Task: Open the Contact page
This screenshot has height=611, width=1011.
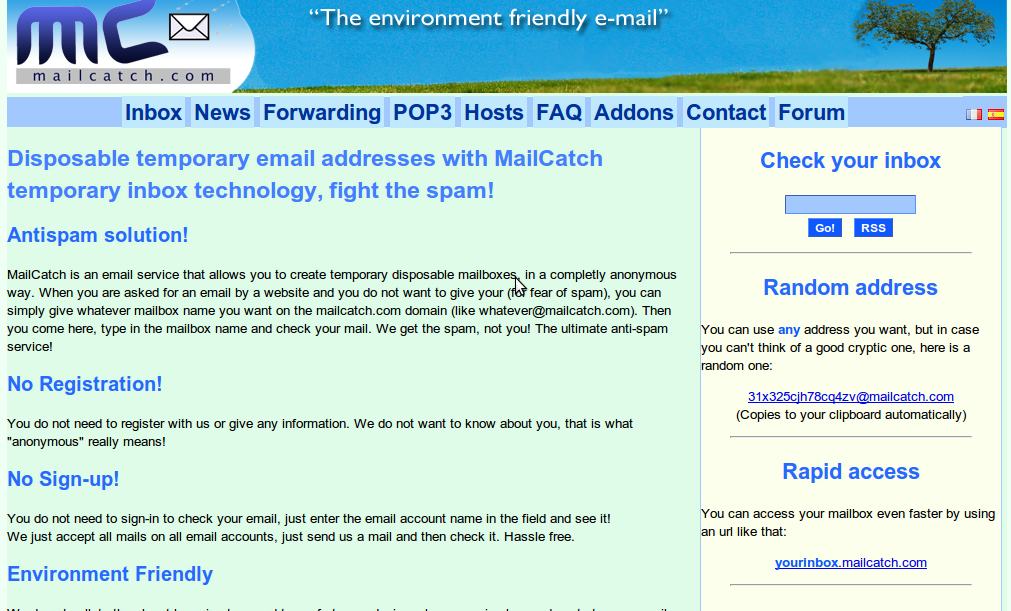Action: click(726, 113)
